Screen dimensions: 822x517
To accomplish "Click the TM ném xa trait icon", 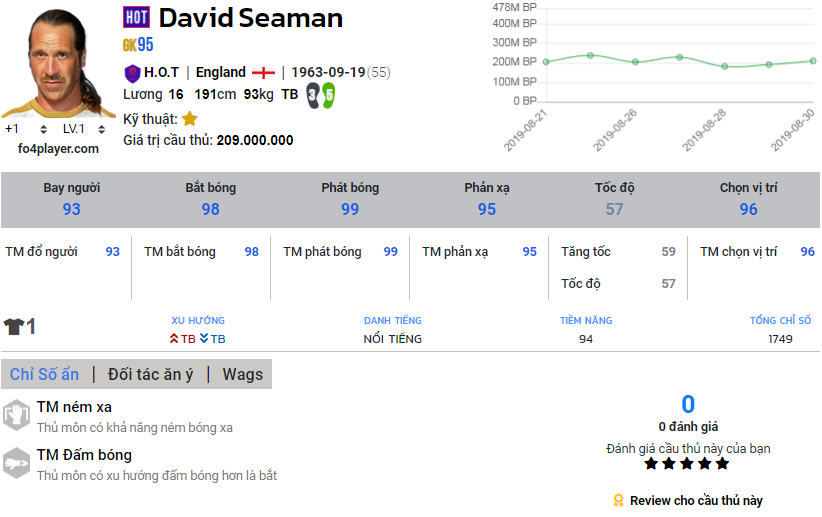I will [16, 415].
